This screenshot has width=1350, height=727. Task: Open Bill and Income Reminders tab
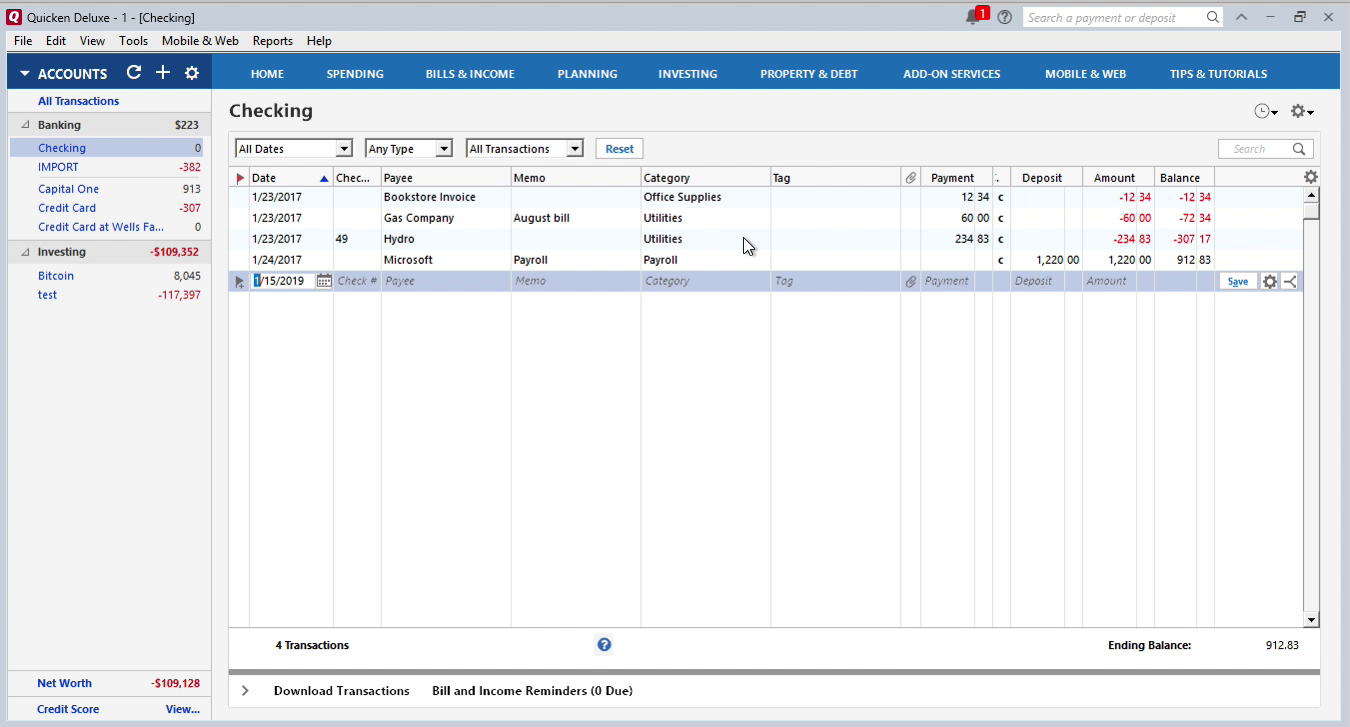[532, 690]
